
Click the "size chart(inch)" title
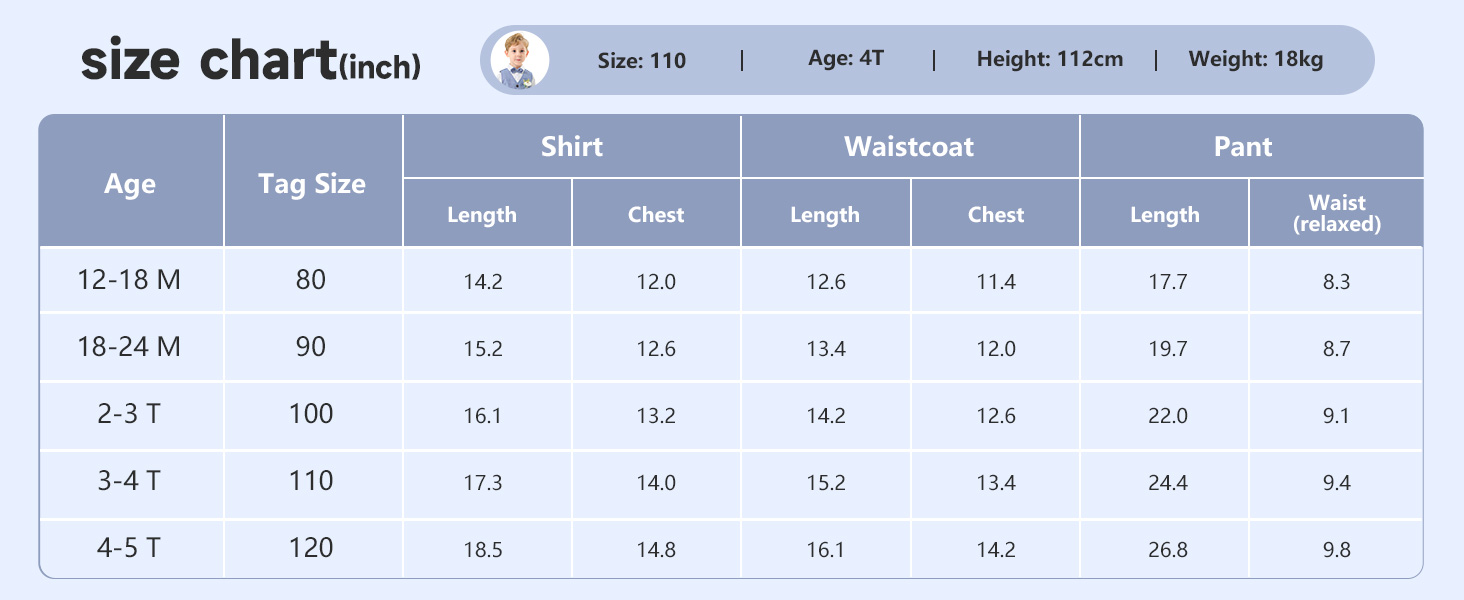pyautogui.click(x=251, y=63)
